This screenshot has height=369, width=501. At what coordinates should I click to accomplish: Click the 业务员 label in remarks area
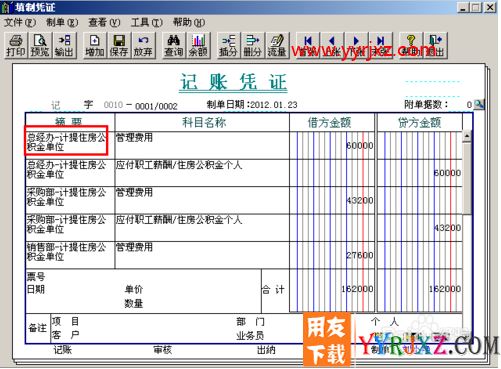click(x=250, y=336)
